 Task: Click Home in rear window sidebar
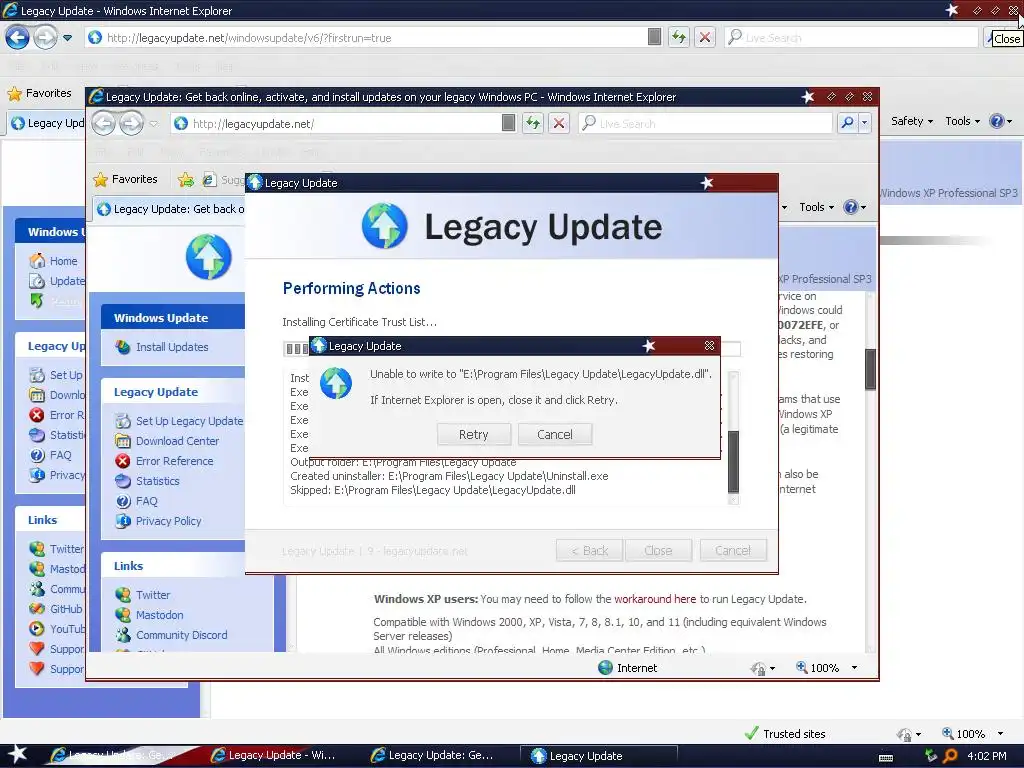[63, 261]
